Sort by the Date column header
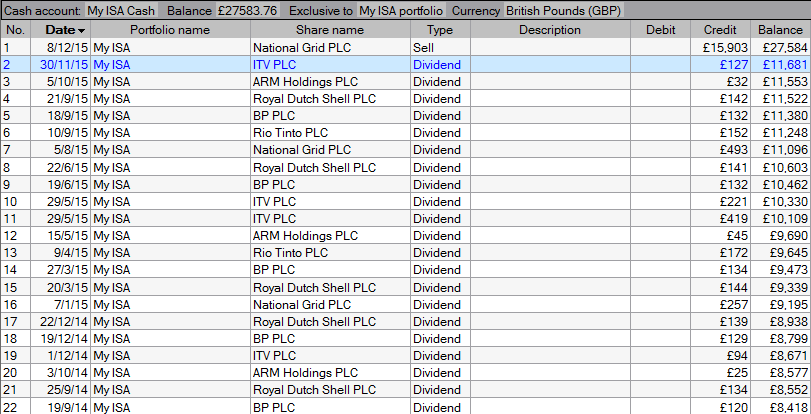The width and height of the screenshot is (811, 414). 62,30
